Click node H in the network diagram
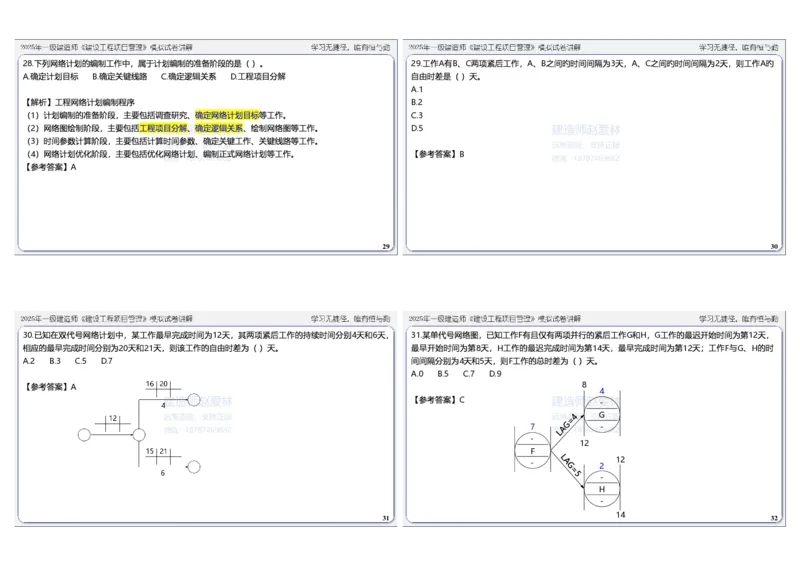 [601, 489]
